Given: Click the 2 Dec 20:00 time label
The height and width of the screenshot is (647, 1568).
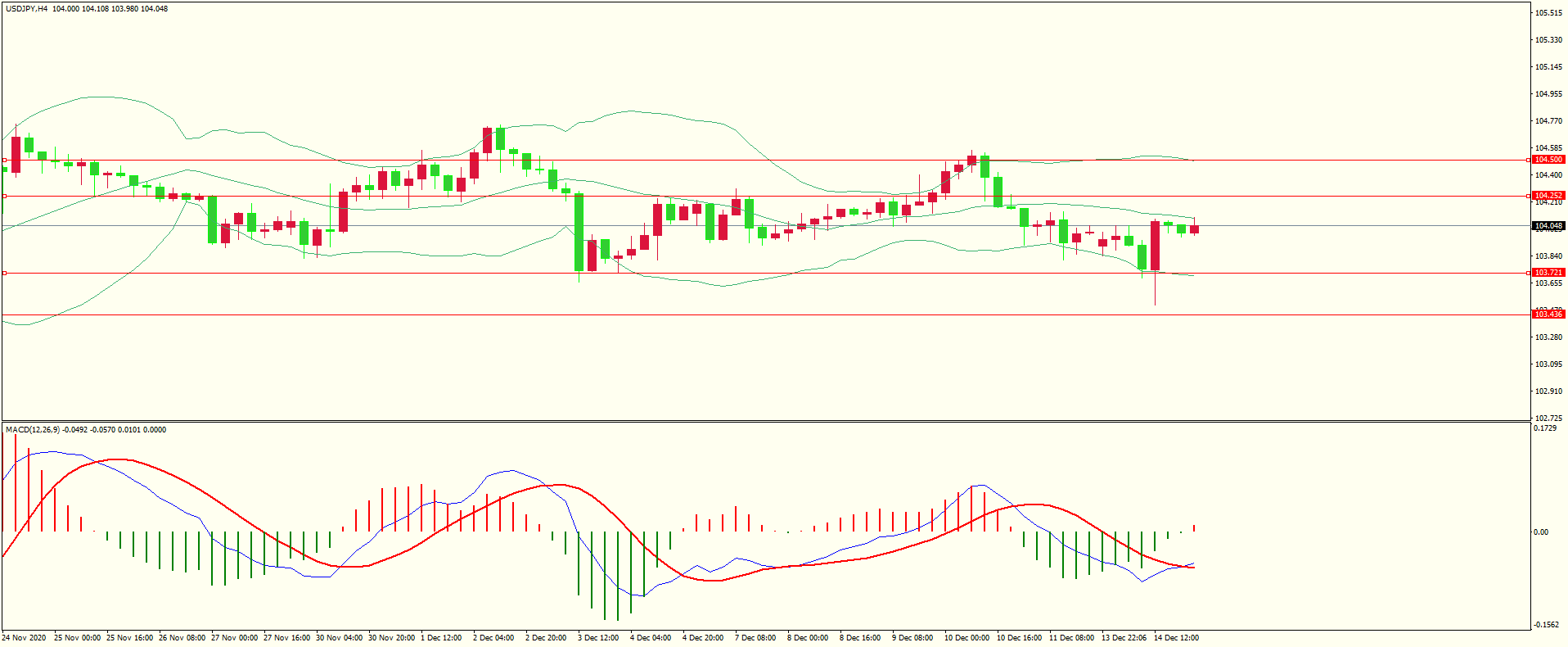Looking at the screenshot, I should [x=546, y=638].
